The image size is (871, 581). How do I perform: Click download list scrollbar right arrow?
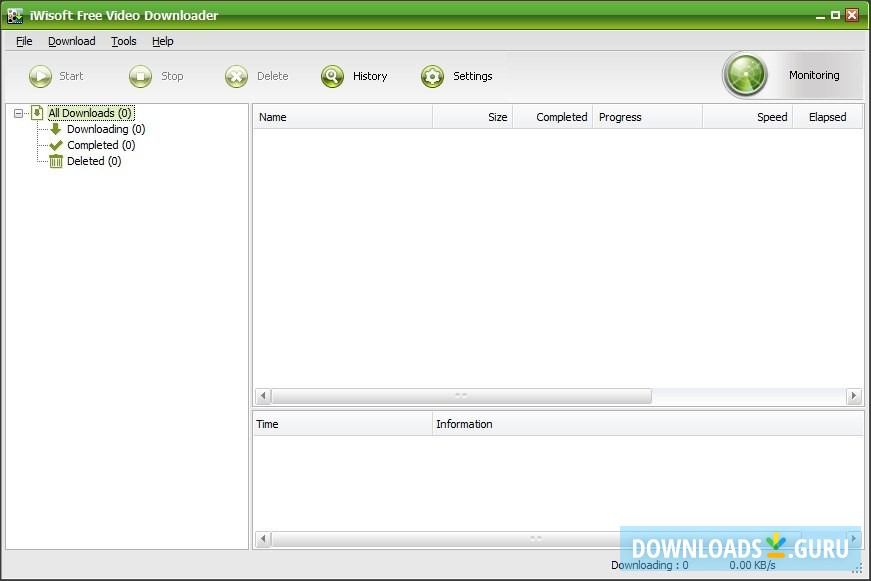click(x=854, y=396)
